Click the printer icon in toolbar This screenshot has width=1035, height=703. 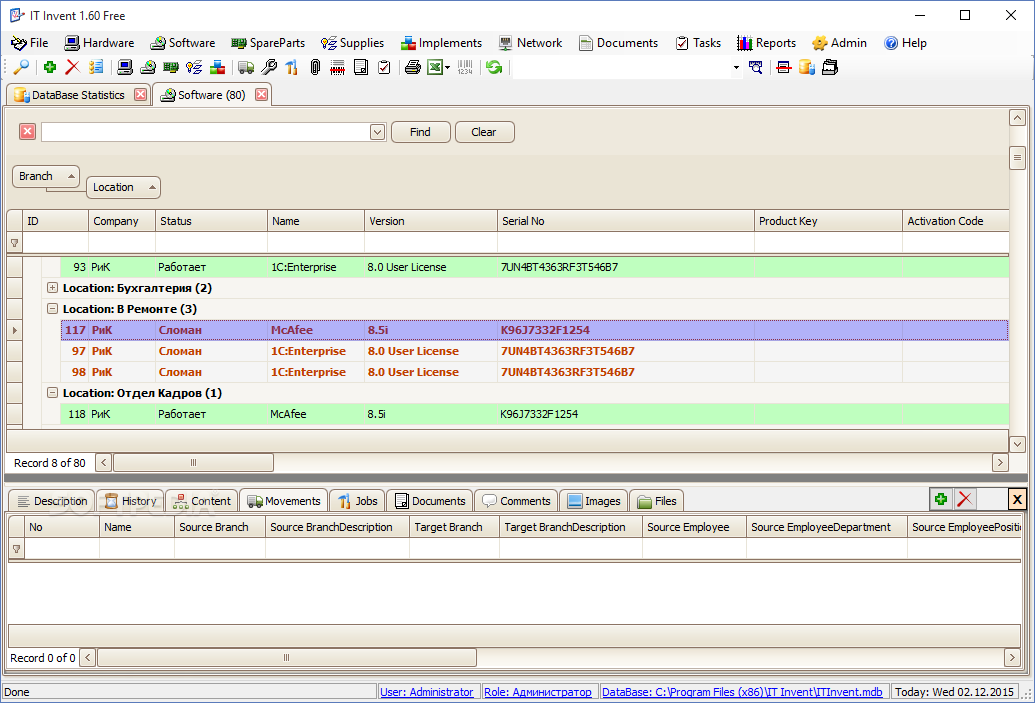click(x=412, y=67)
